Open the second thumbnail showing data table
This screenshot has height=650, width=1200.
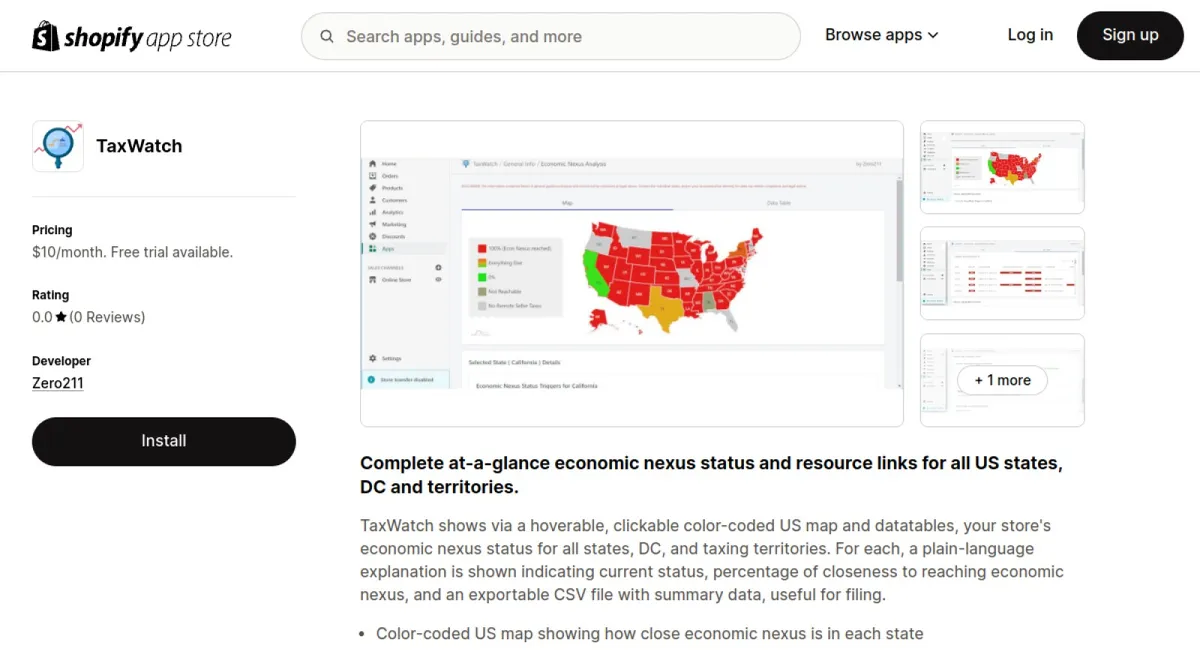click(1002, 273)
